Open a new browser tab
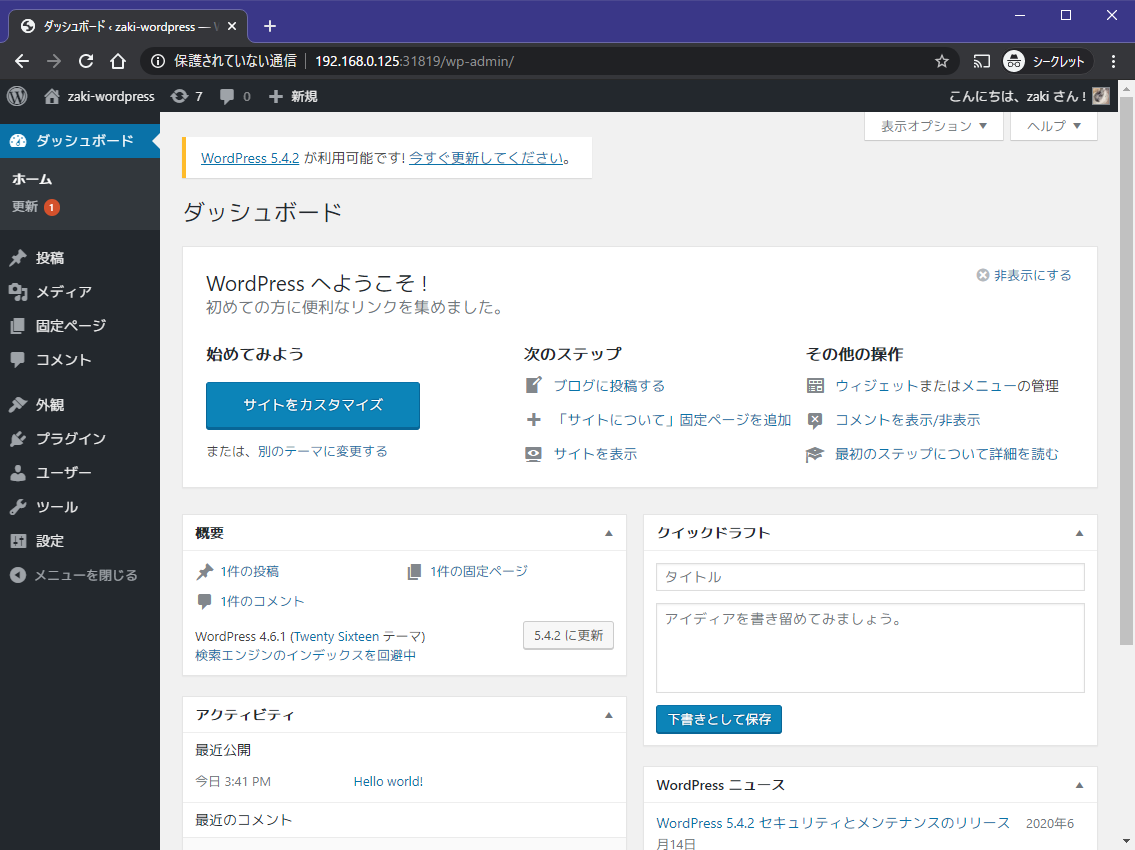Viewport: 1135px width, 850px height. 270,26
